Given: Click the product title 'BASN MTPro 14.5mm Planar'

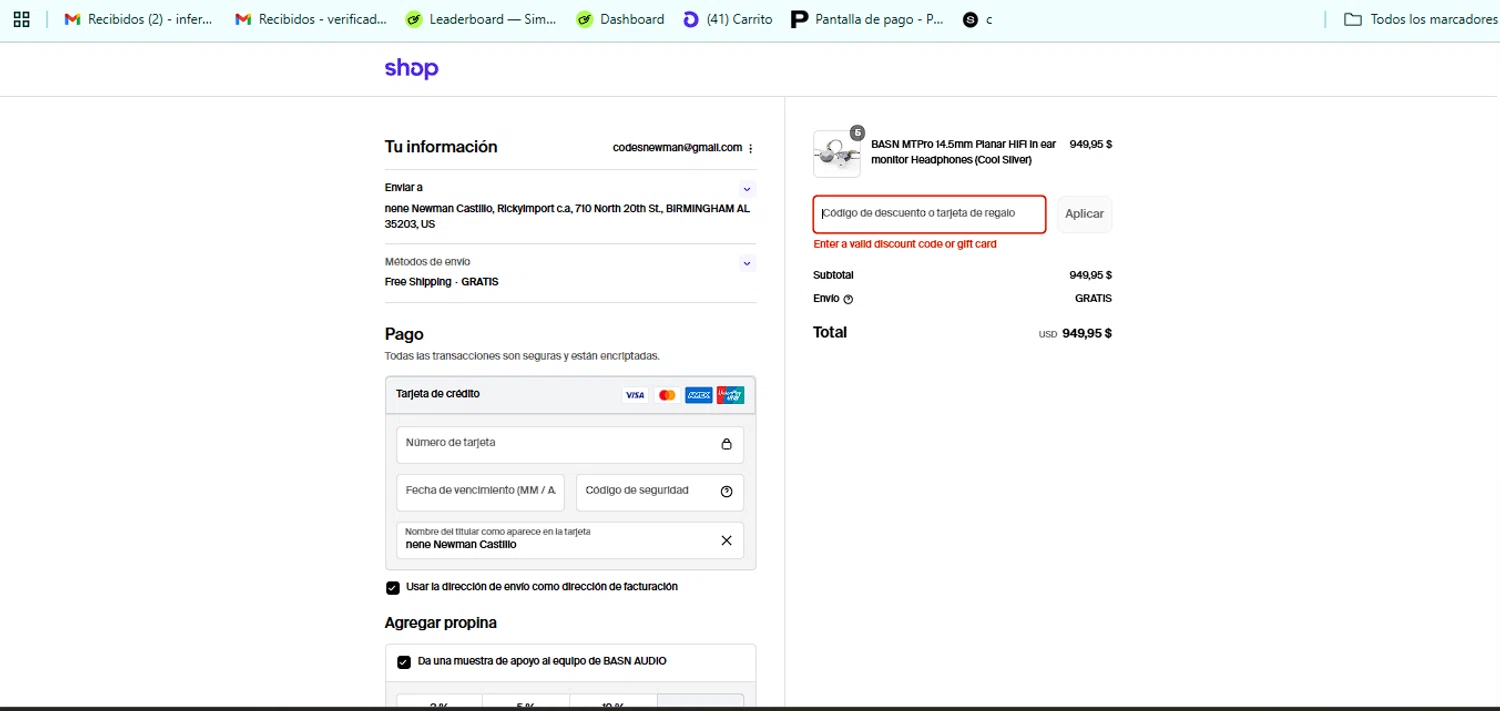Looking at the screenshot, I should point(963,152).
